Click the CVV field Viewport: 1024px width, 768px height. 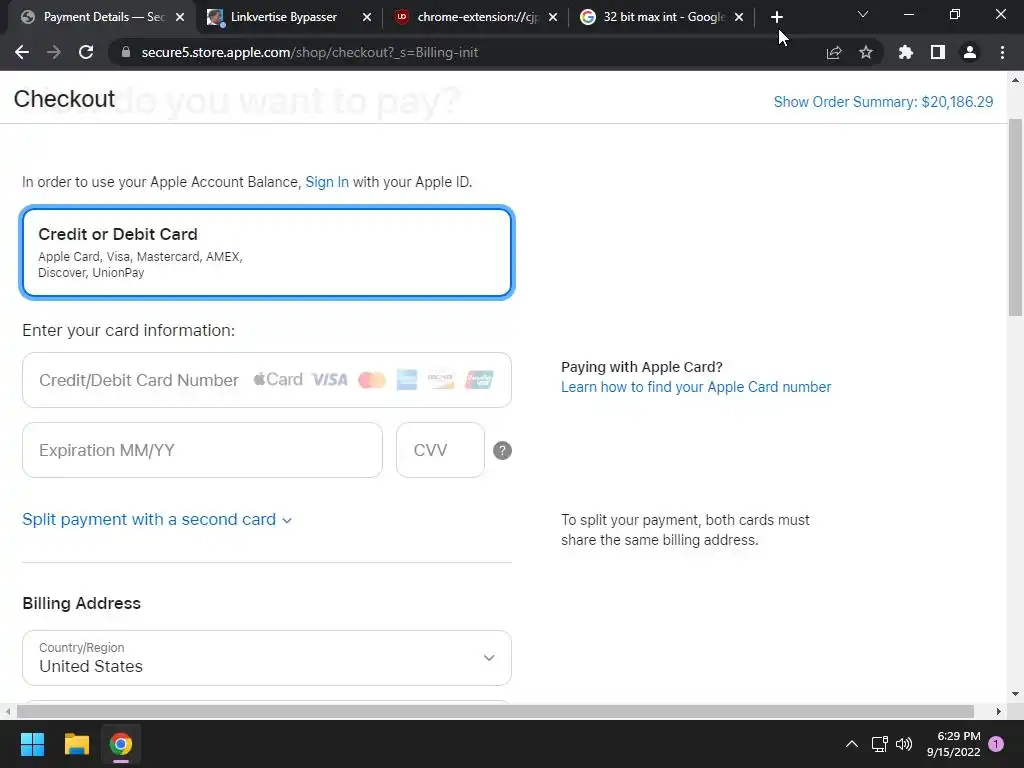(x=440, y=450)
